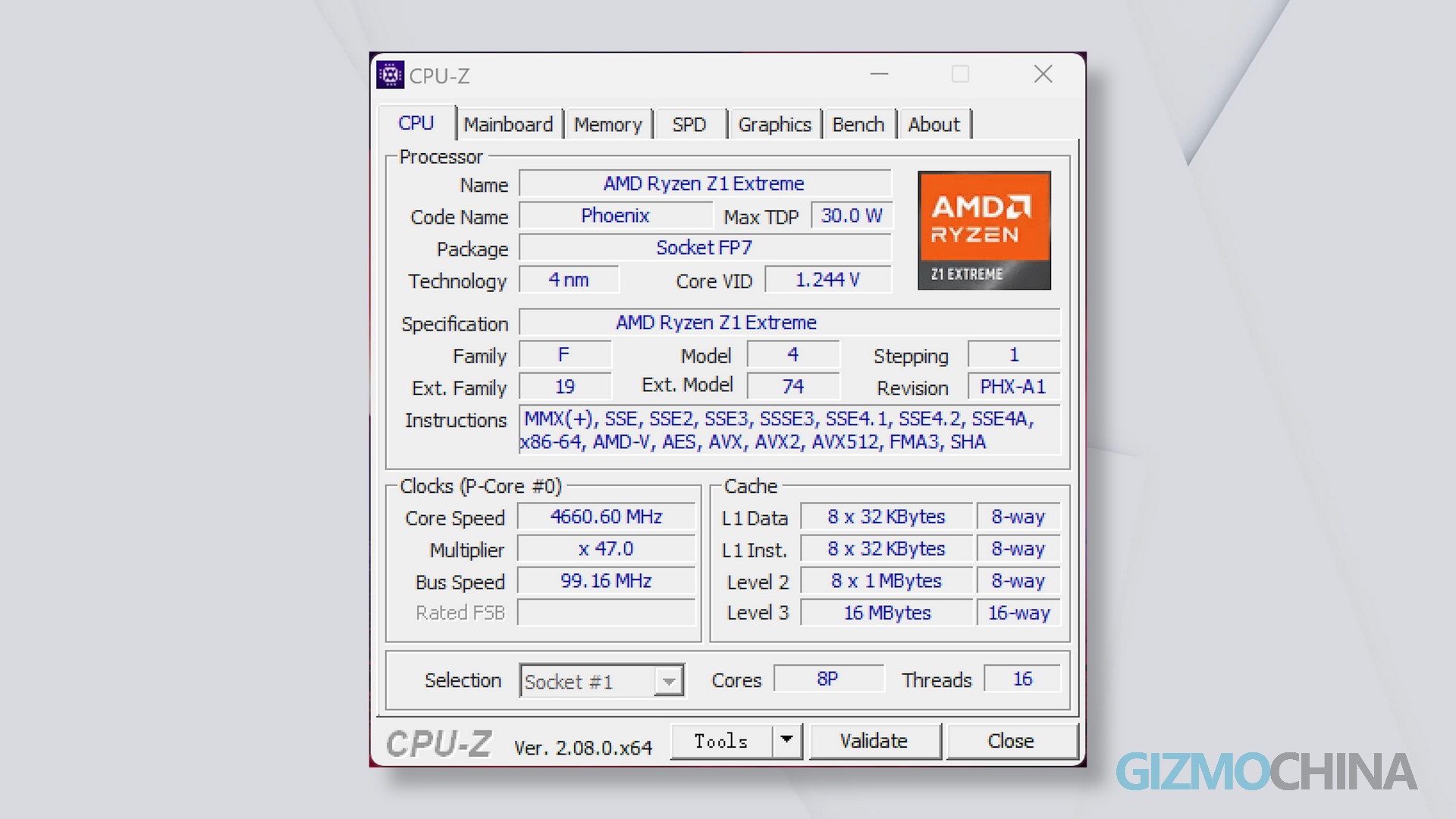The width and height of the screenshot is (1456, 819).
Task: Select the SPD tab
Action: tap(689, 124)
